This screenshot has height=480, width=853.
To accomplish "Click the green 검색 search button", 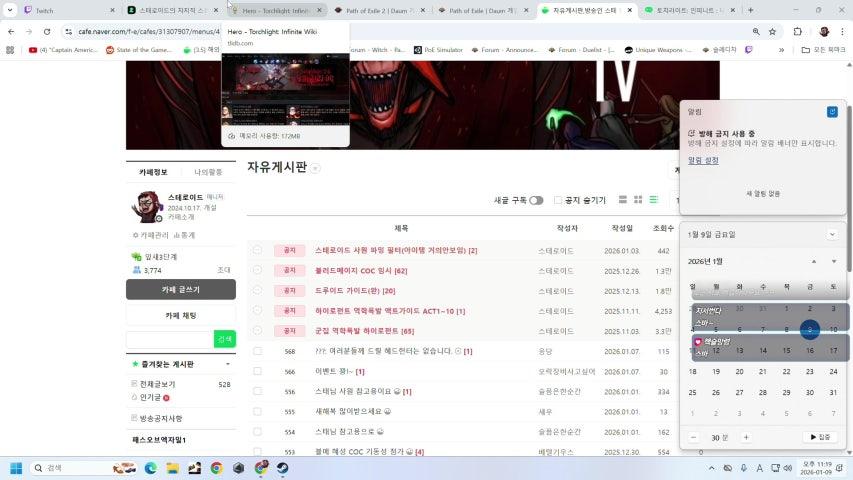I will coord(225,339).
